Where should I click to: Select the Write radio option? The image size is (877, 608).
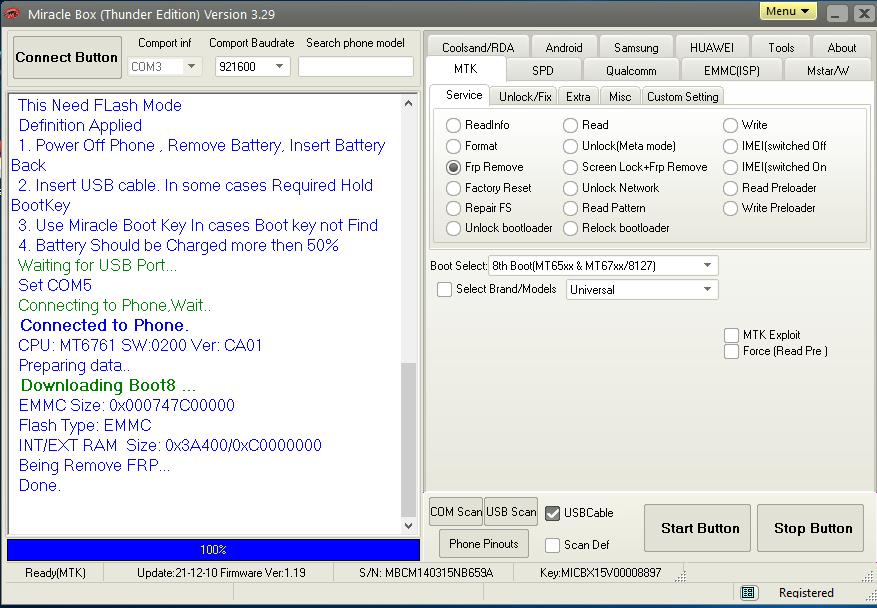pyautogui.click(x=730, y=125)
